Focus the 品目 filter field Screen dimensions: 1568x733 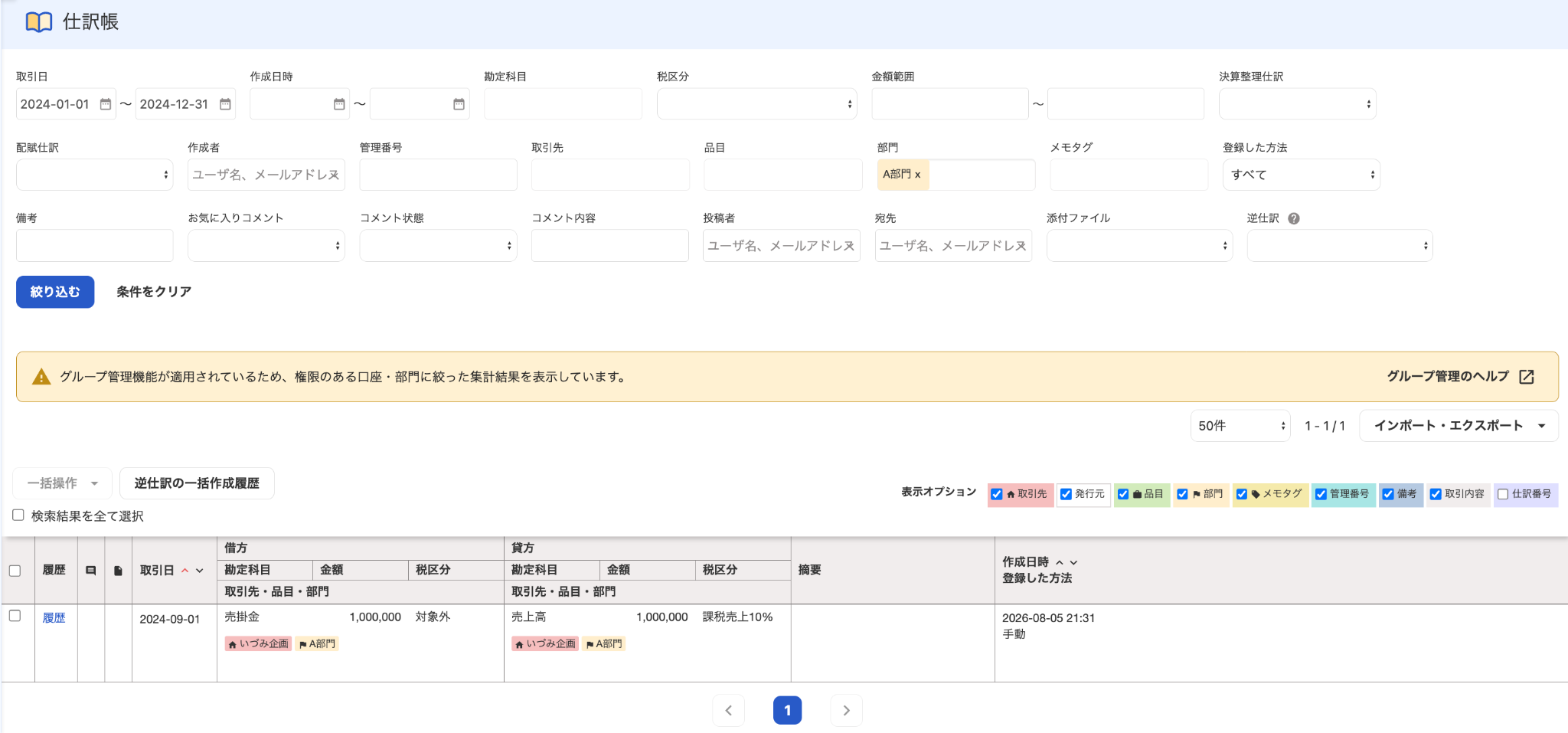(782, 175)
